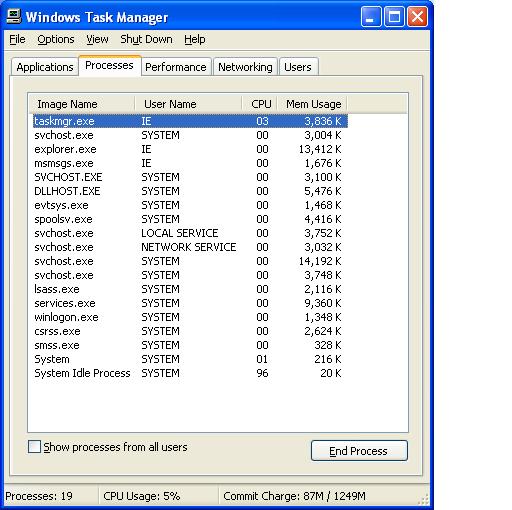Switch to the Networking tab
Viewport: 512px width, 510px height.
[245, 67]
